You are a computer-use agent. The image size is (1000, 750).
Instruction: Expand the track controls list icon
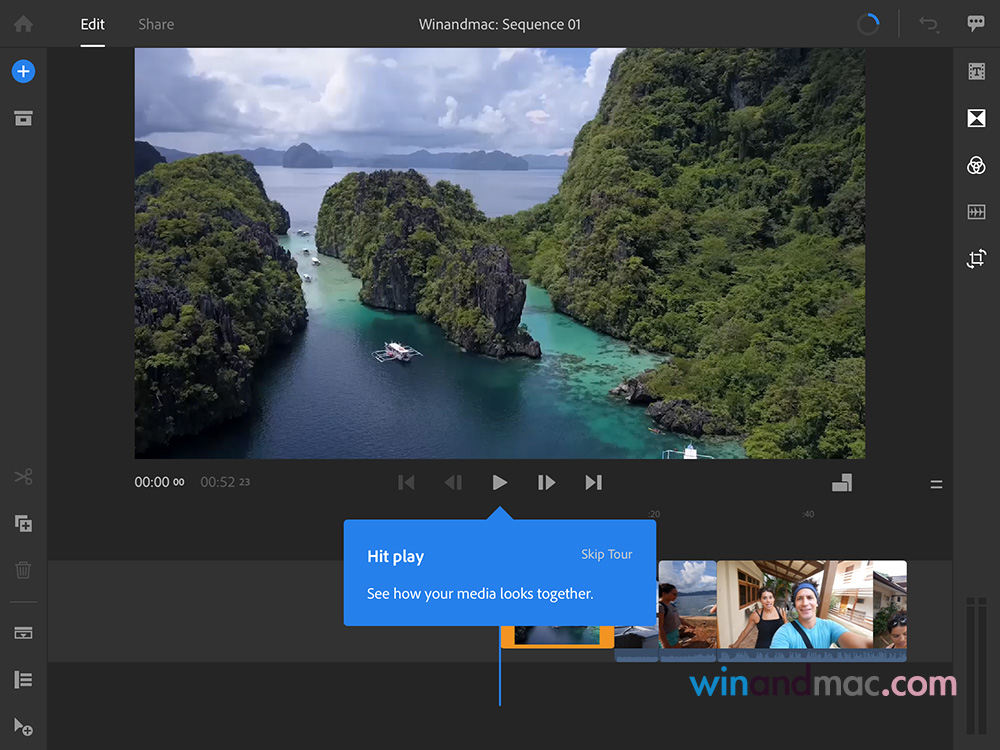coord(23,680)
